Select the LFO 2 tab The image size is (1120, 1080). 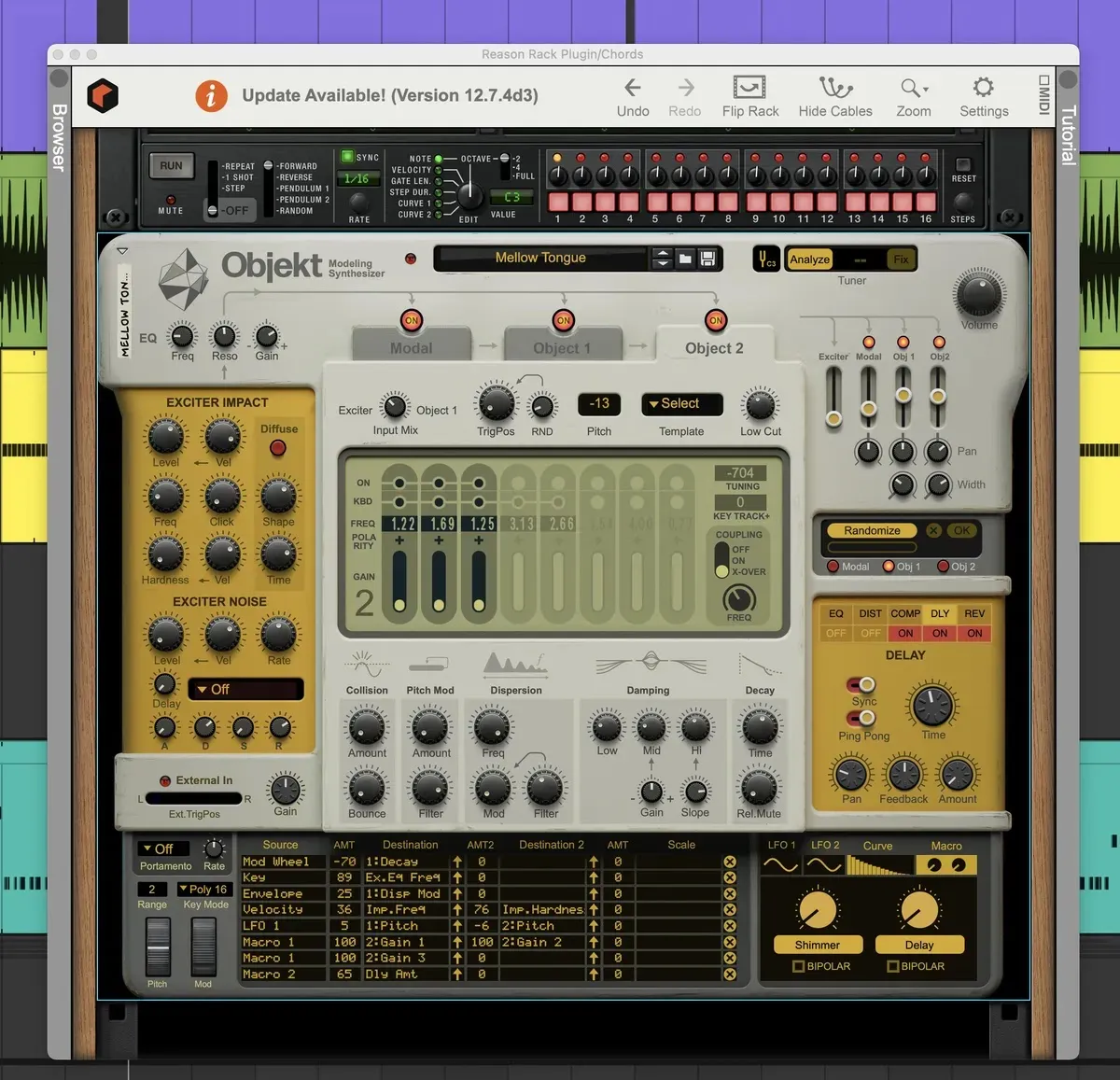coord(825,845)
